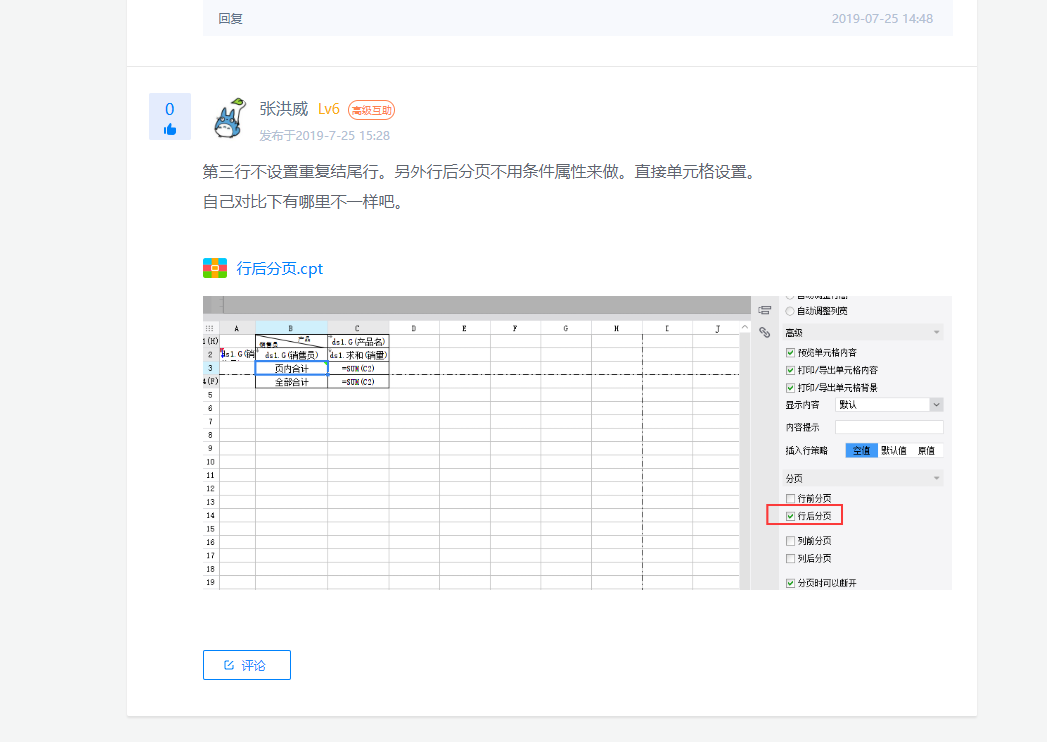Uncheck 预览单元格内容 option

792,353
